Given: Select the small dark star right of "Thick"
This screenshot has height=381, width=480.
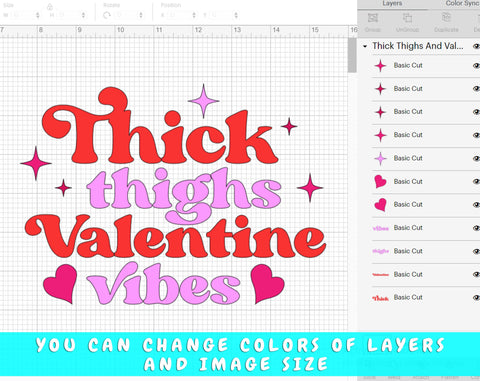Looking at the screenshot, I should (x=289, y=126).
